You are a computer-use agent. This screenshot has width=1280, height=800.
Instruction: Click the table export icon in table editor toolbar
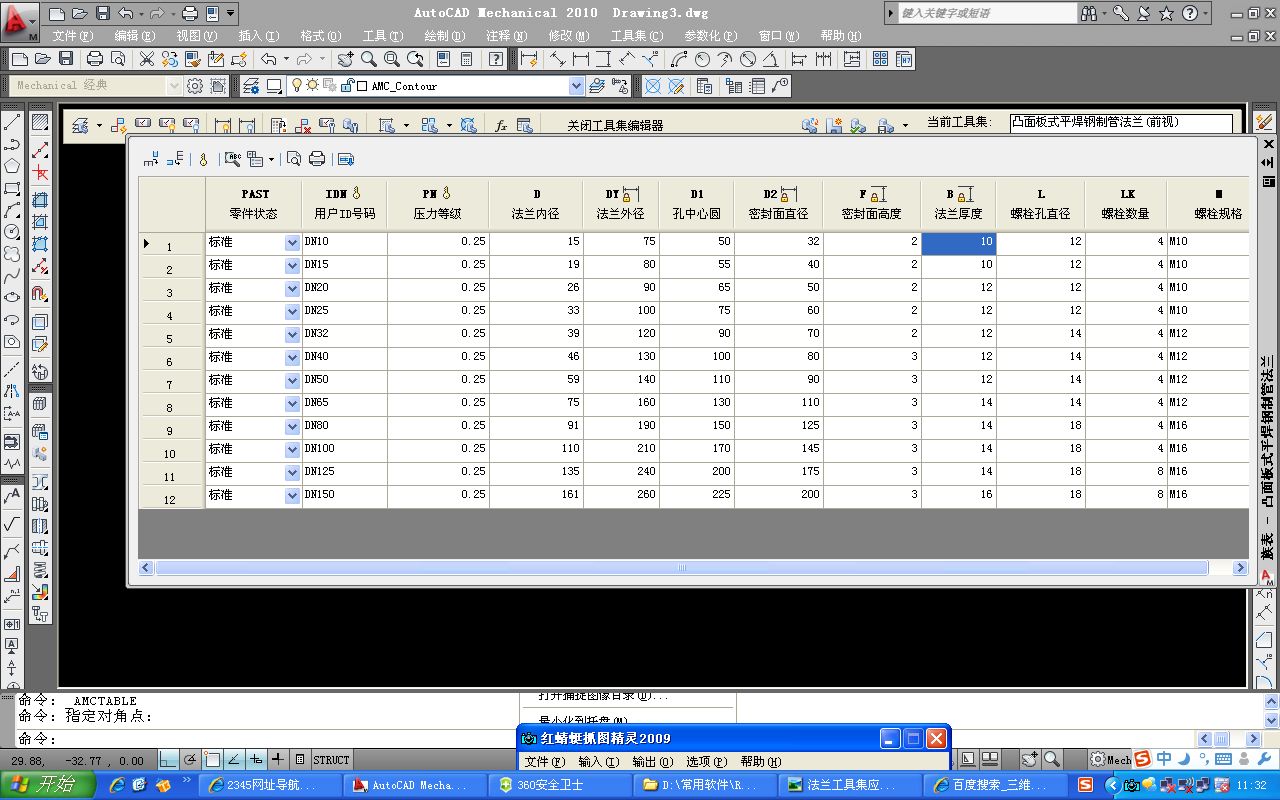[x=346, y=159]
